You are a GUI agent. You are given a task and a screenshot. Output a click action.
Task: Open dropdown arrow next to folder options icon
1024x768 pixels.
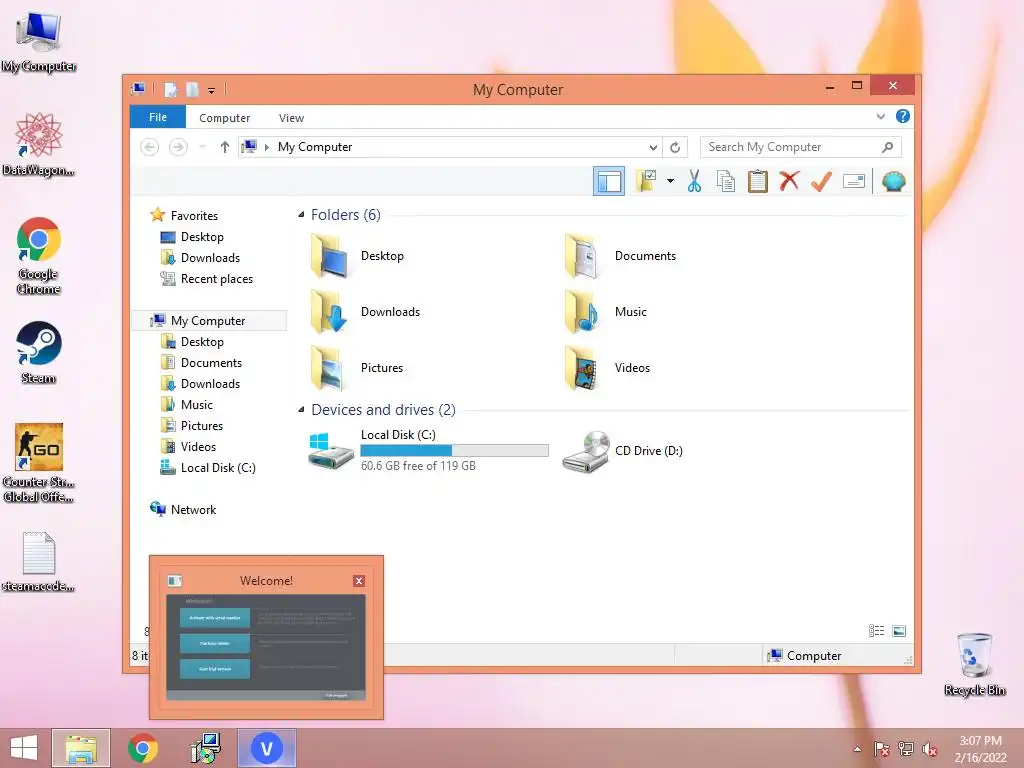click(670, 181)
